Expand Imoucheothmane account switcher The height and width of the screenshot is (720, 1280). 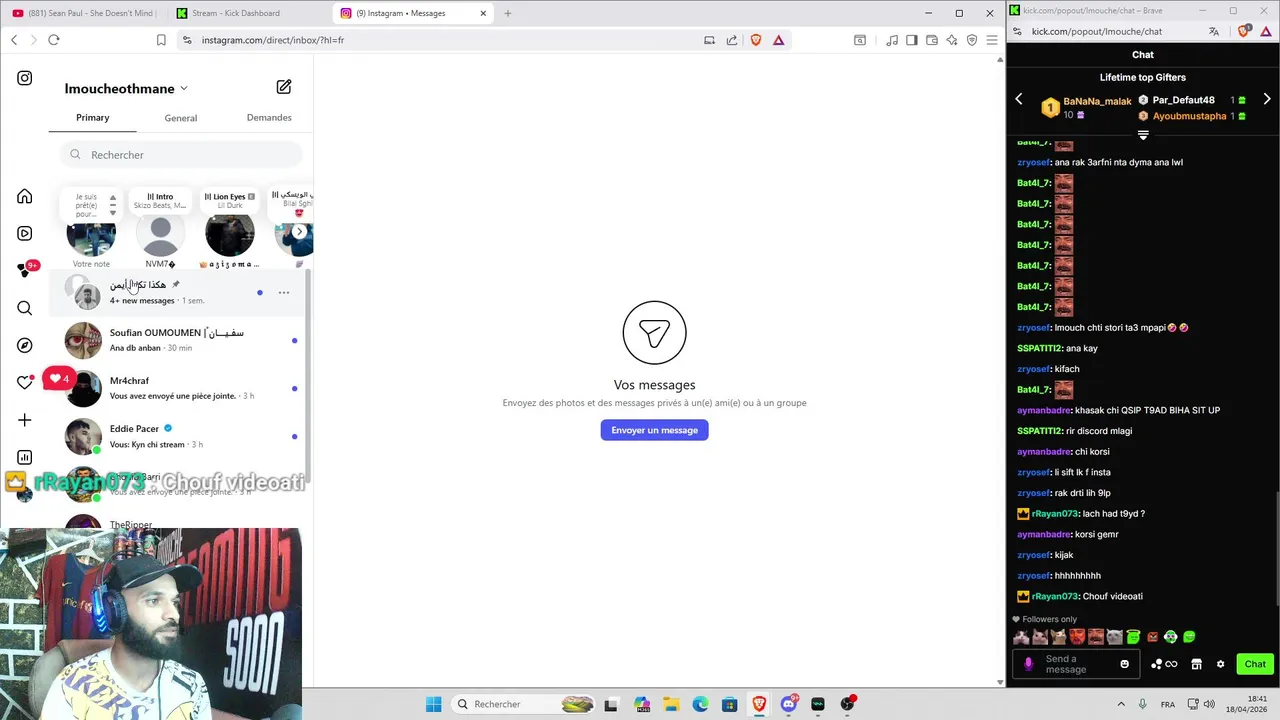tap(184, 89)
